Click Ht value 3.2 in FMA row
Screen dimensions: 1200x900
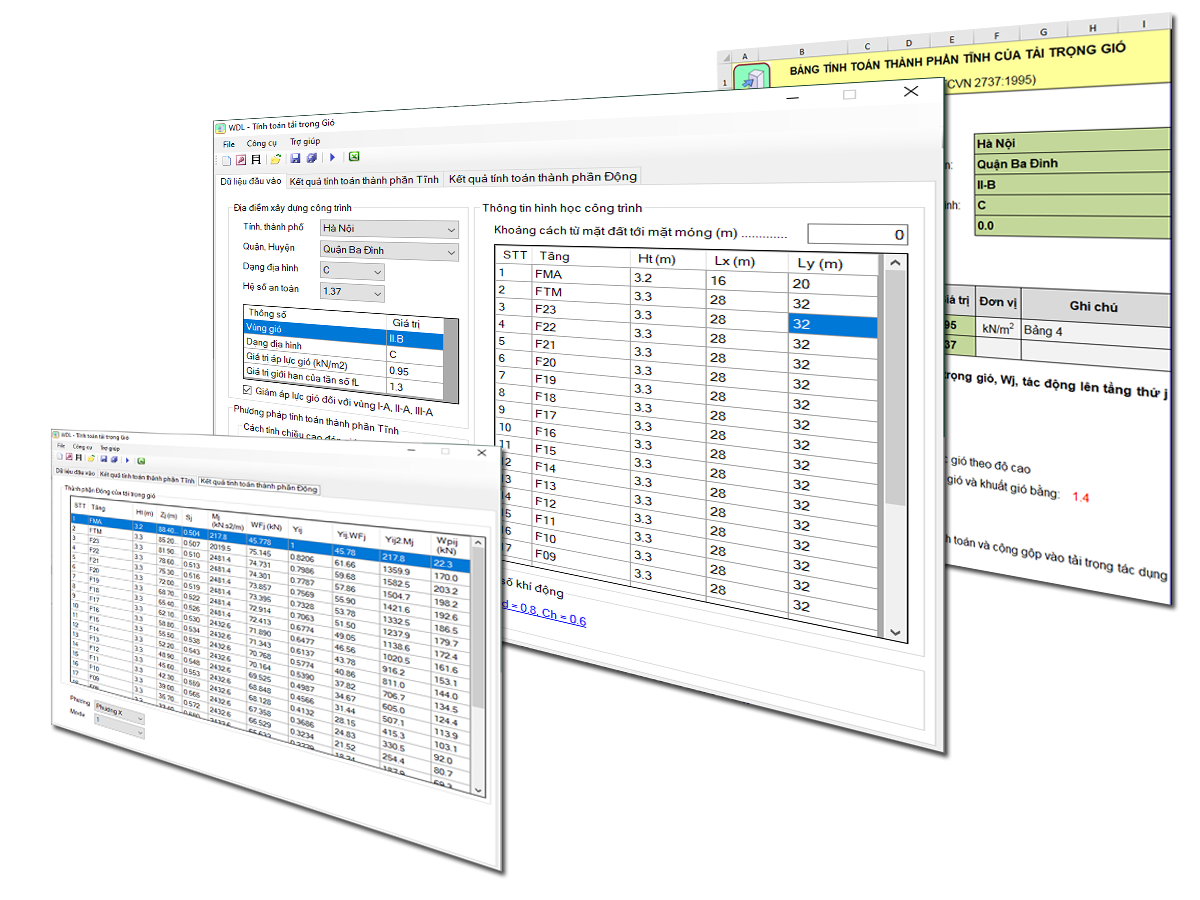point(668,277)
